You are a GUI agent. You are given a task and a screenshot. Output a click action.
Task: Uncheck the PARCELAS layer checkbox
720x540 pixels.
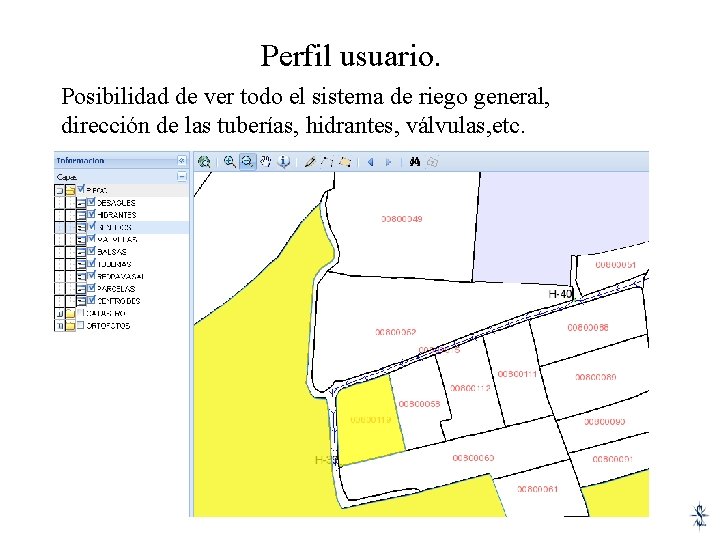[91, 288]
